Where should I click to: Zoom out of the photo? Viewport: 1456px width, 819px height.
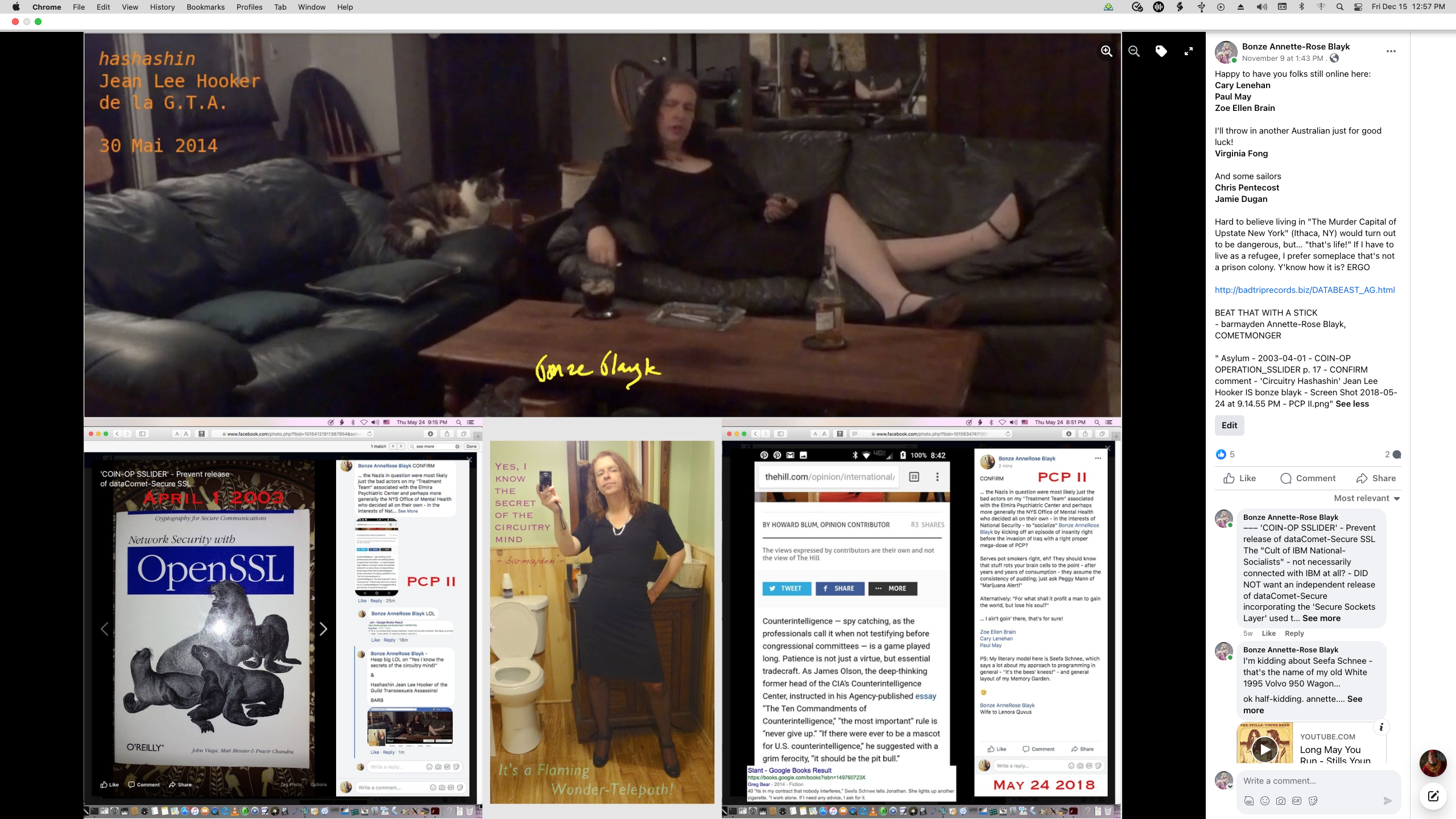coord(1134,51)
